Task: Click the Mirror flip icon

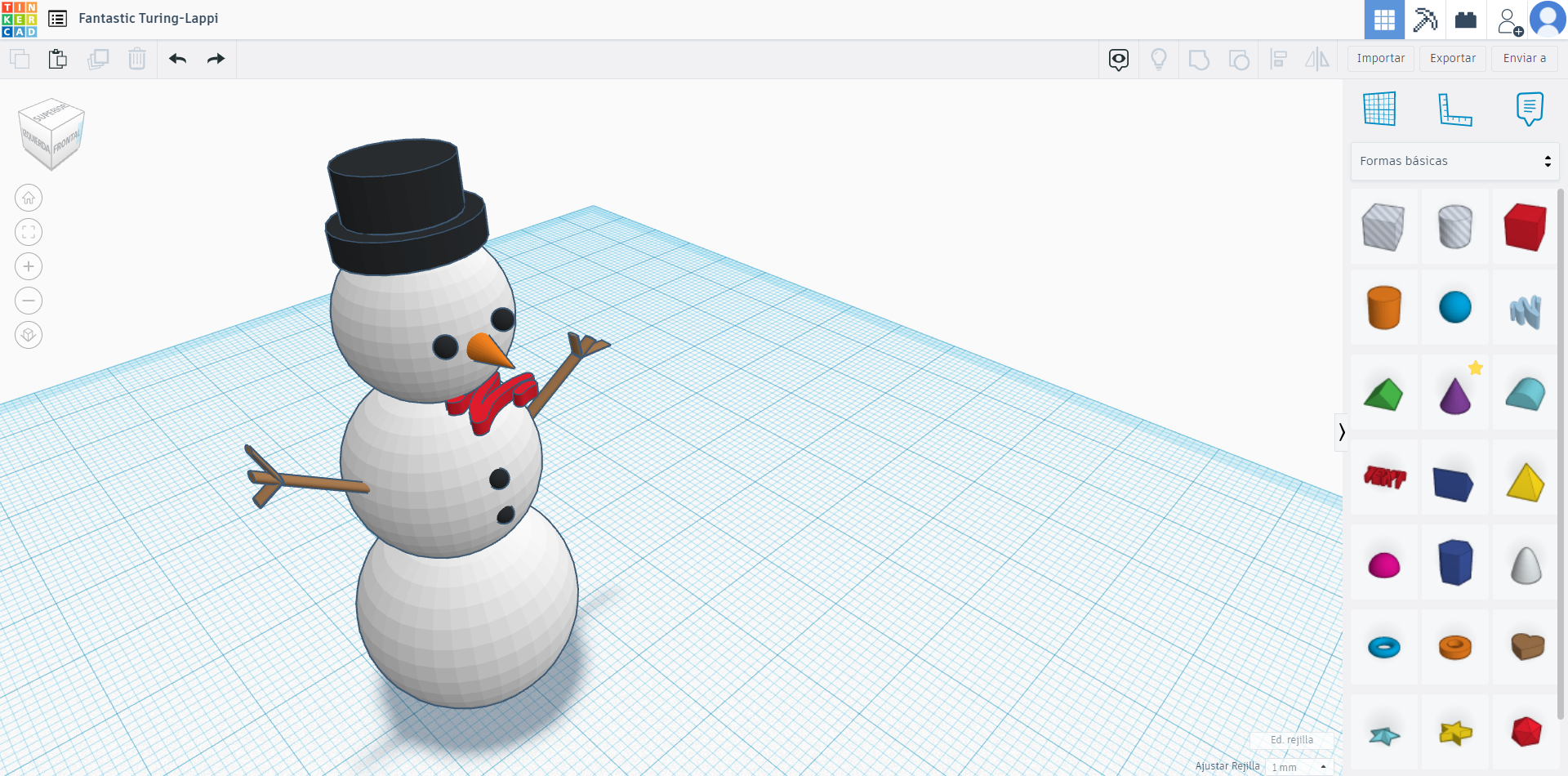Action: pos(1317,60)
